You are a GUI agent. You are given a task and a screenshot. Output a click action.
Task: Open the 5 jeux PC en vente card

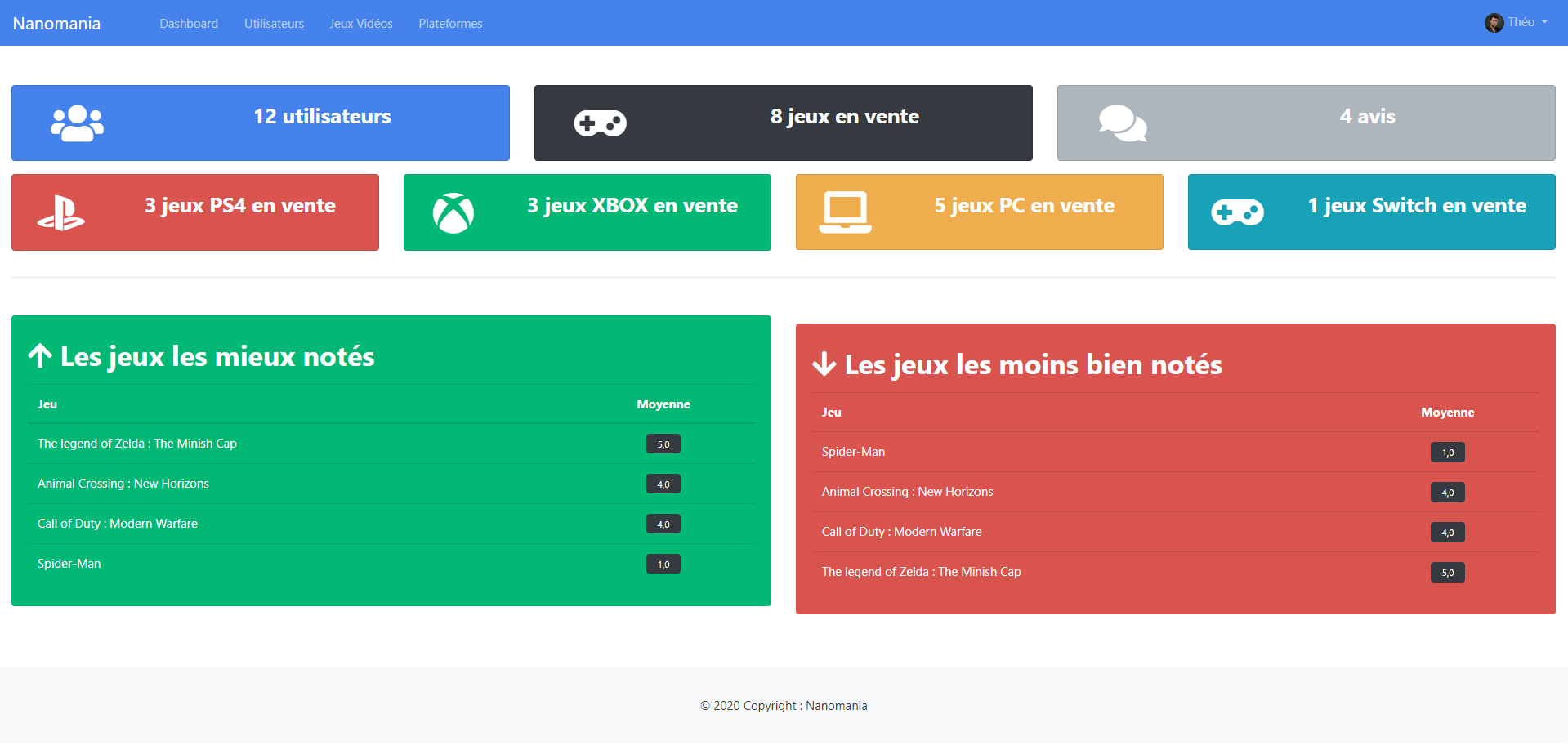pyautogui.click(x=980, y=212)
